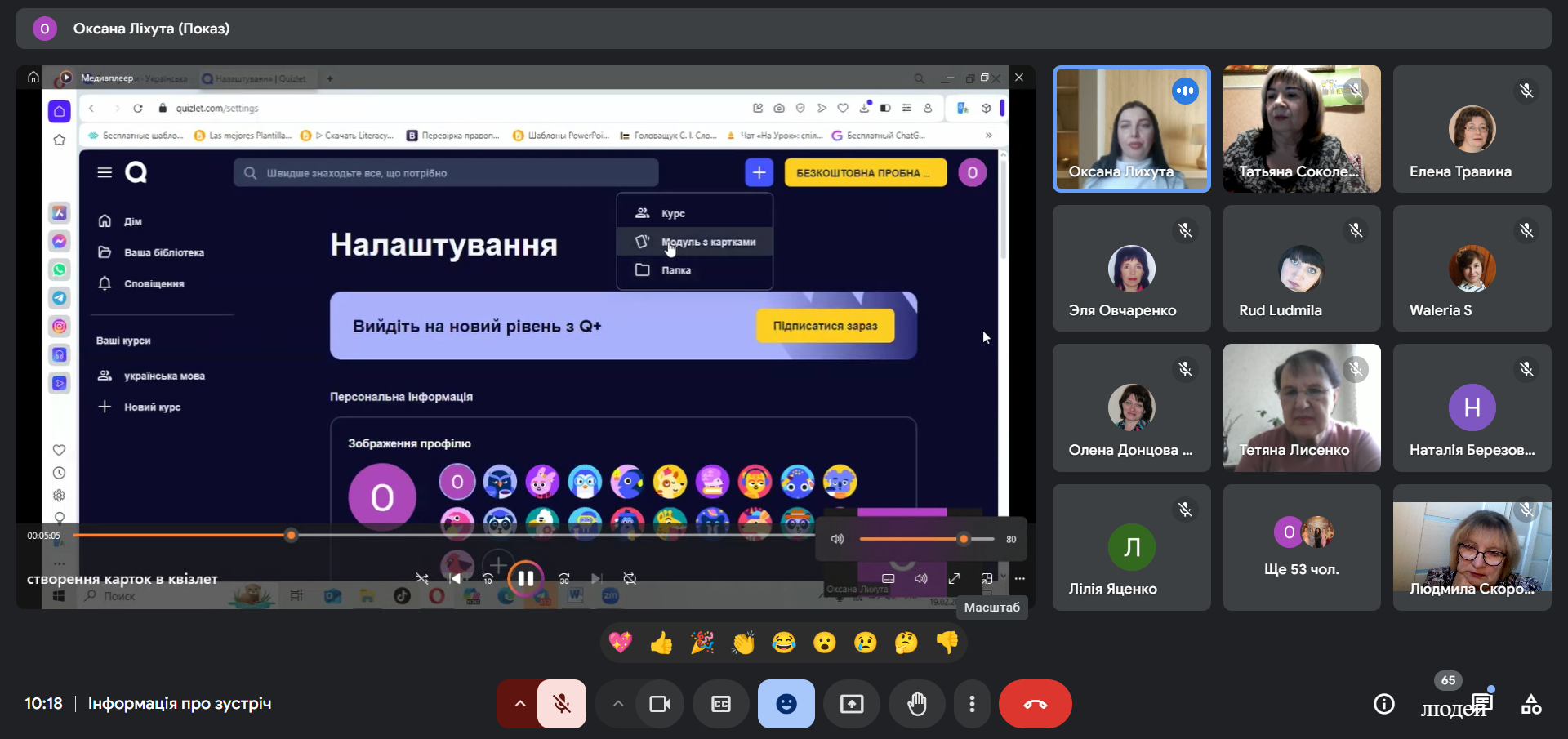The height and width of the screenshot is (739, 1568).
Task: Open the chat panel icon
Action: [1482, 702]
